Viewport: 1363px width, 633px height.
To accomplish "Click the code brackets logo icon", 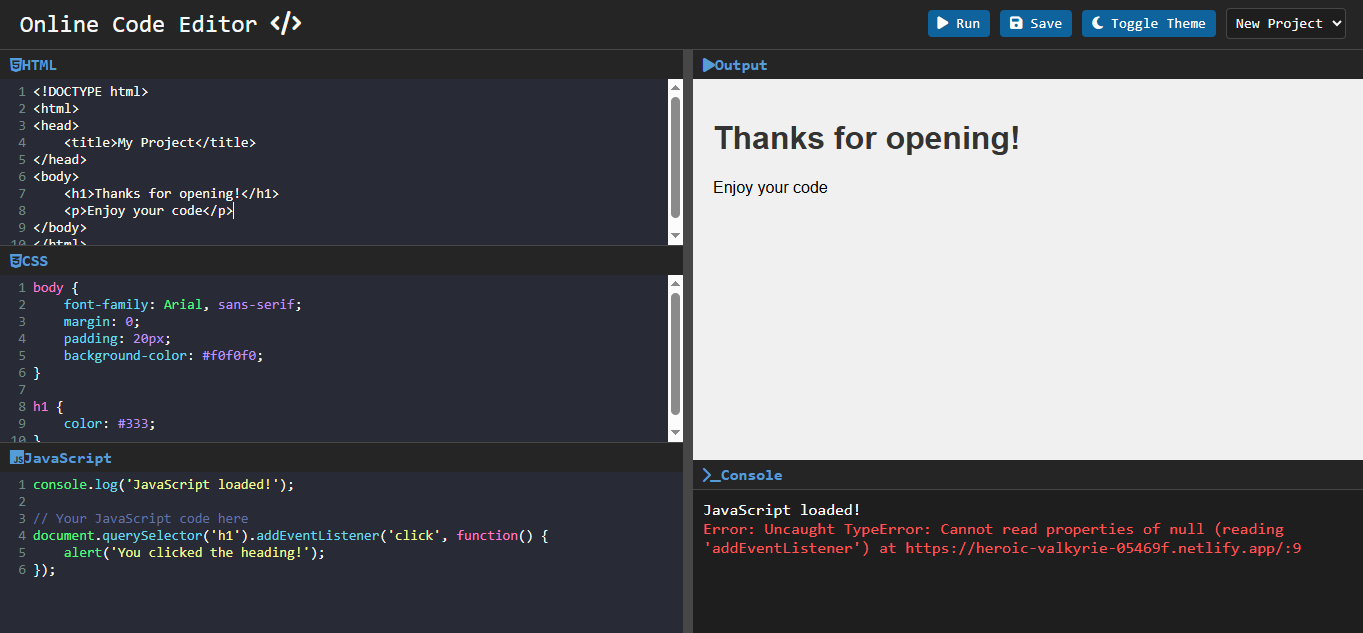I will [x=286, y=24].
